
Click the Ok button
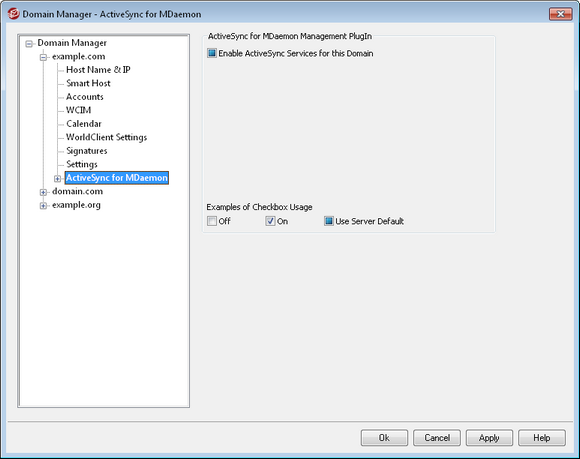[x=384, y=438]
